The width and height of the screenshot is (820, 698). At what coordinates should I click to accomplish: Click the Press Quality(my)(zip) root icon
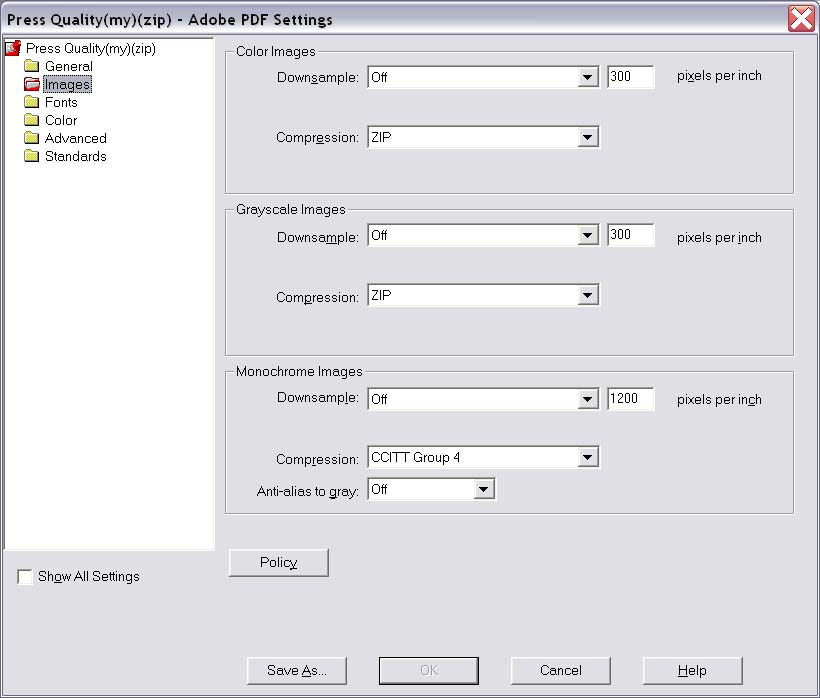(13, 48)
